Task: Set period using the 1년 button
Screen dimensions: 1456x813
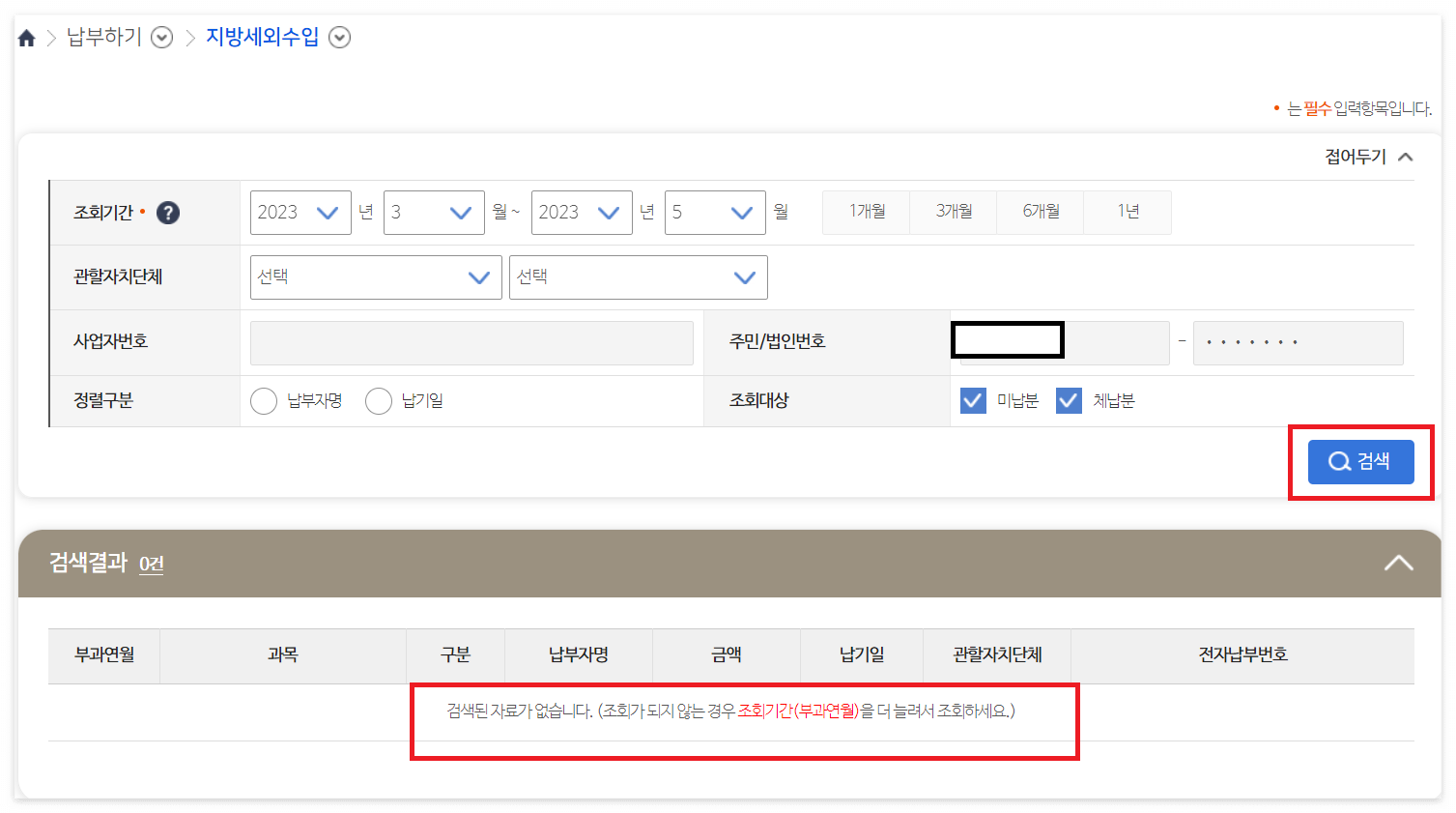Action: (x=1128, y=212)
